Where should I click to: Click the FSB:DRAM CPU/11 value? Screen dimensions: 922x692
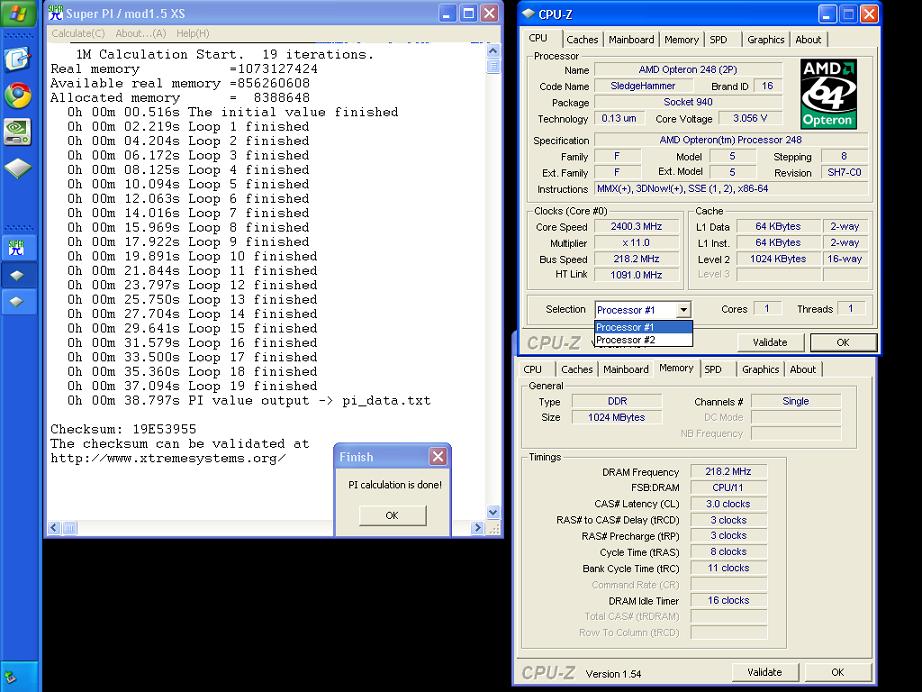pos(728,487)
